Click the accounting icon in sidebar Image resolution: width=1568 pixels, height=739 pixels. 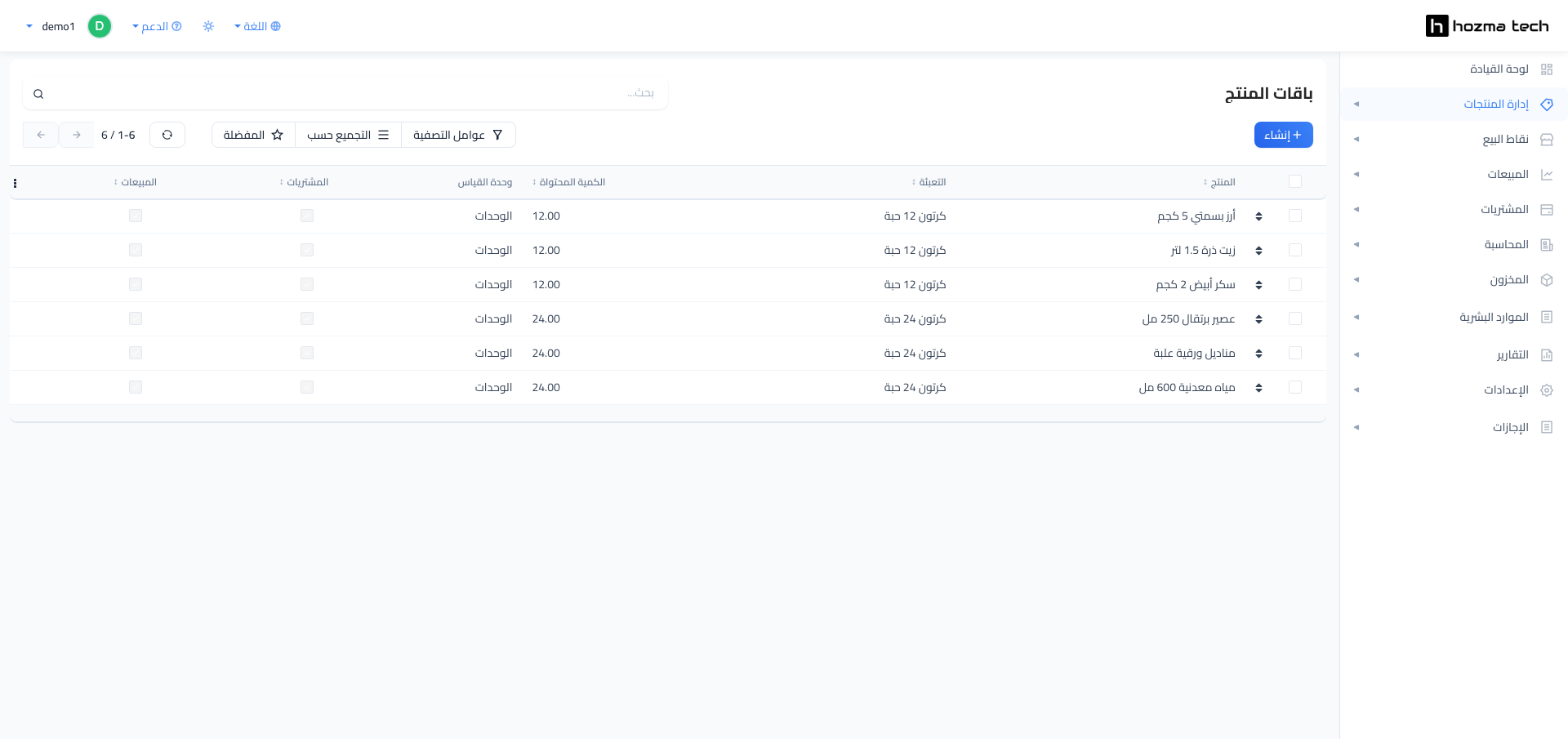1546,245
